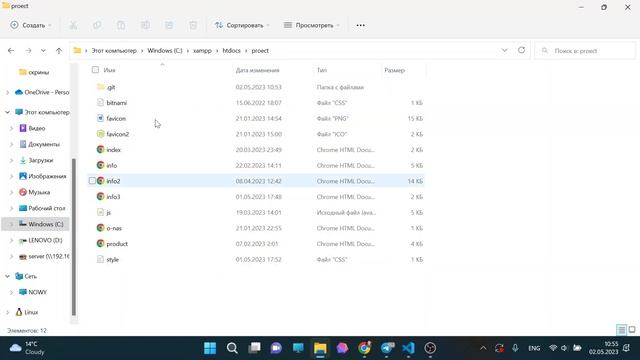Screen dimensions: 640x360
Task: Refresh the folder view
Action: 521,50
